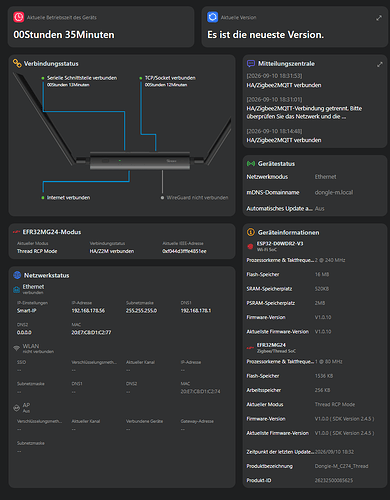Click EFR32MG24 Flash-Speicher value '1536 KB'
The height and width of the screenshot is (500, 390).
point(324,376)
